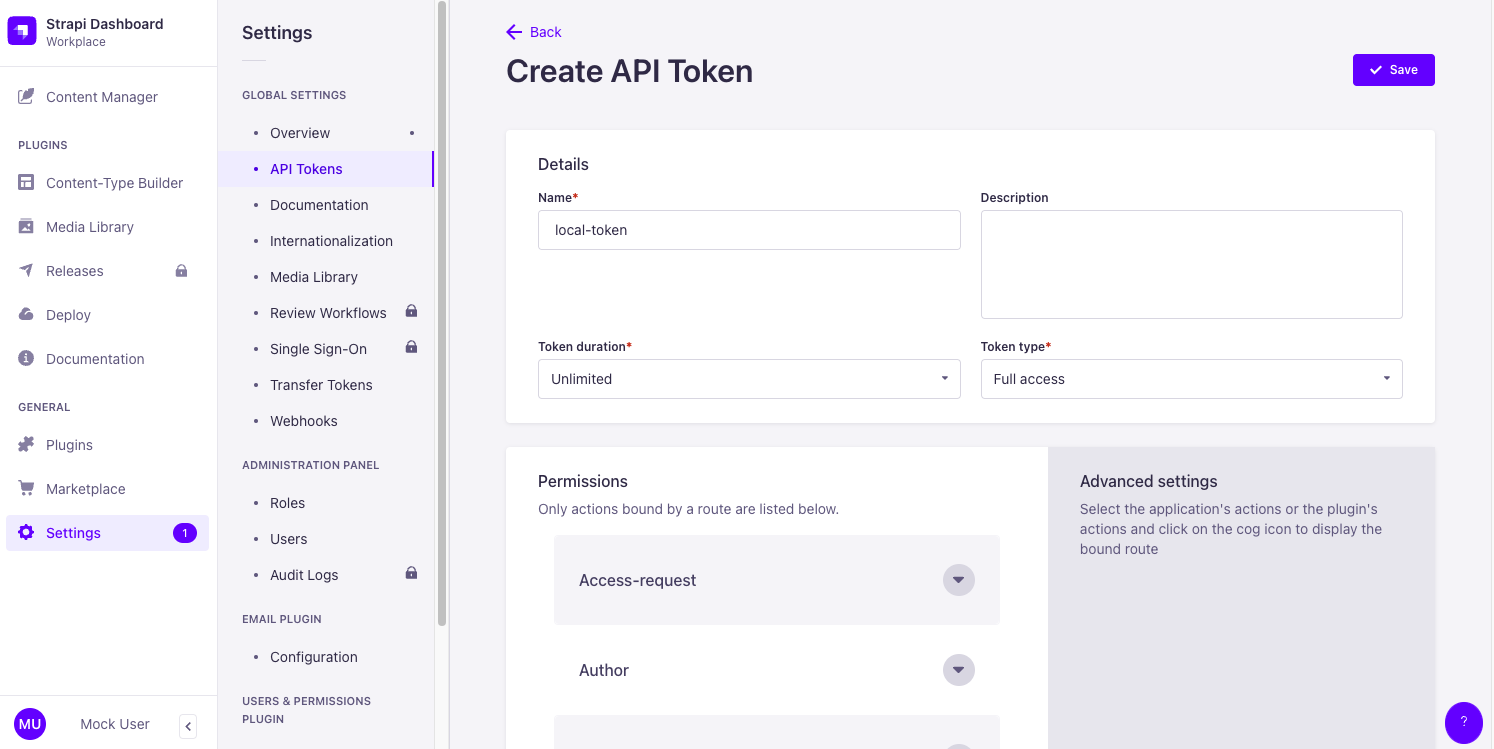Click into the Description text area
Image resolution: width=1494 pixels, height=749 pixels.
pos(1190,264)
